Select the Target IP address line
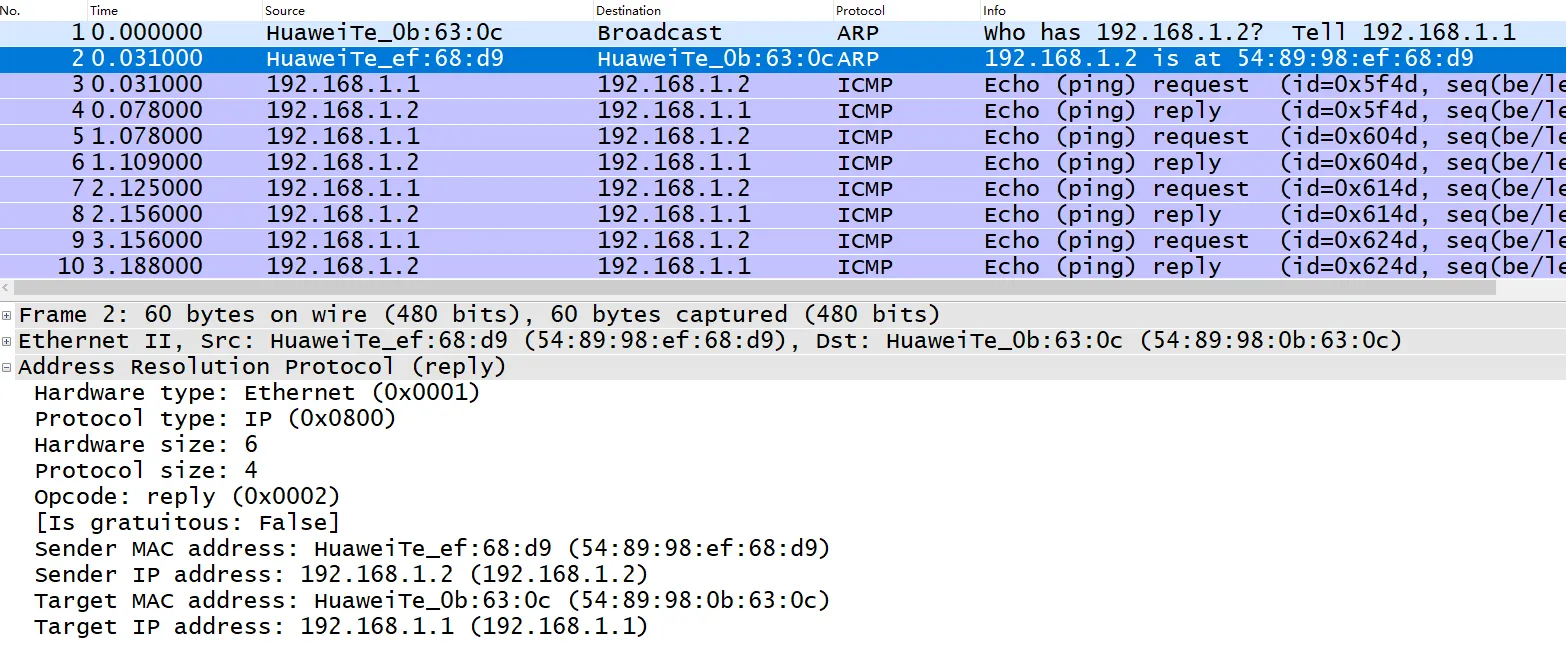This screenshot has height=658, width=1566. click(341, 627)
